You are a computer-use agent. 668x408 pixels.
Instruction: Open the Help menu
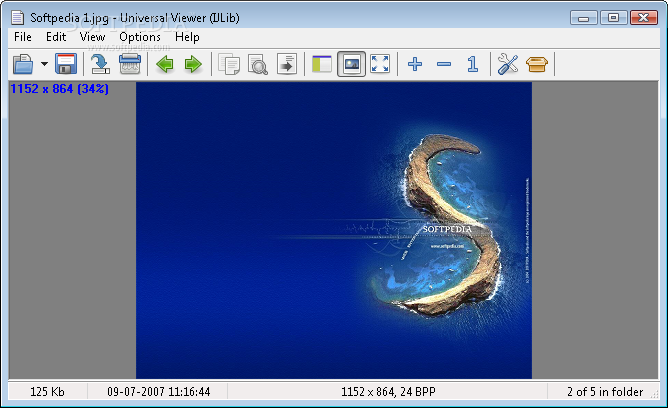pos(187,37)
